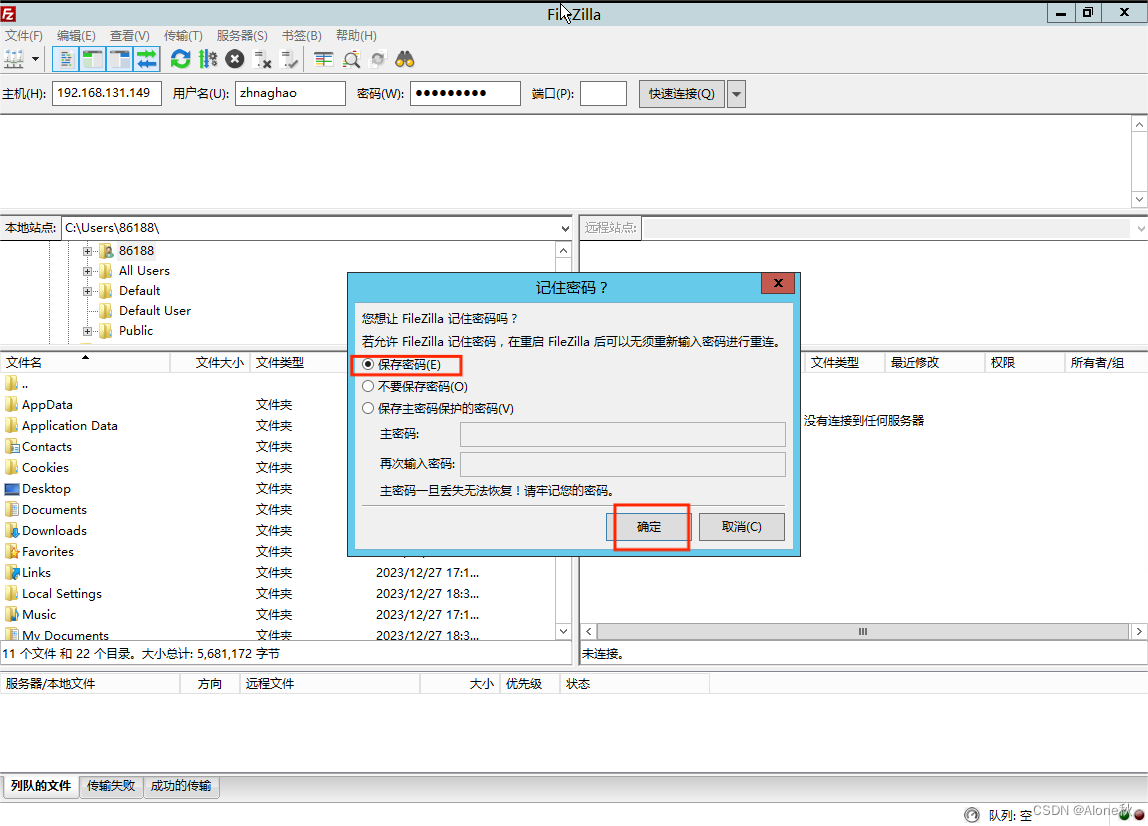This screenshot has height=826, width=1148.
Task: Sort local files by 文件名 column
Action: [85, 362]
